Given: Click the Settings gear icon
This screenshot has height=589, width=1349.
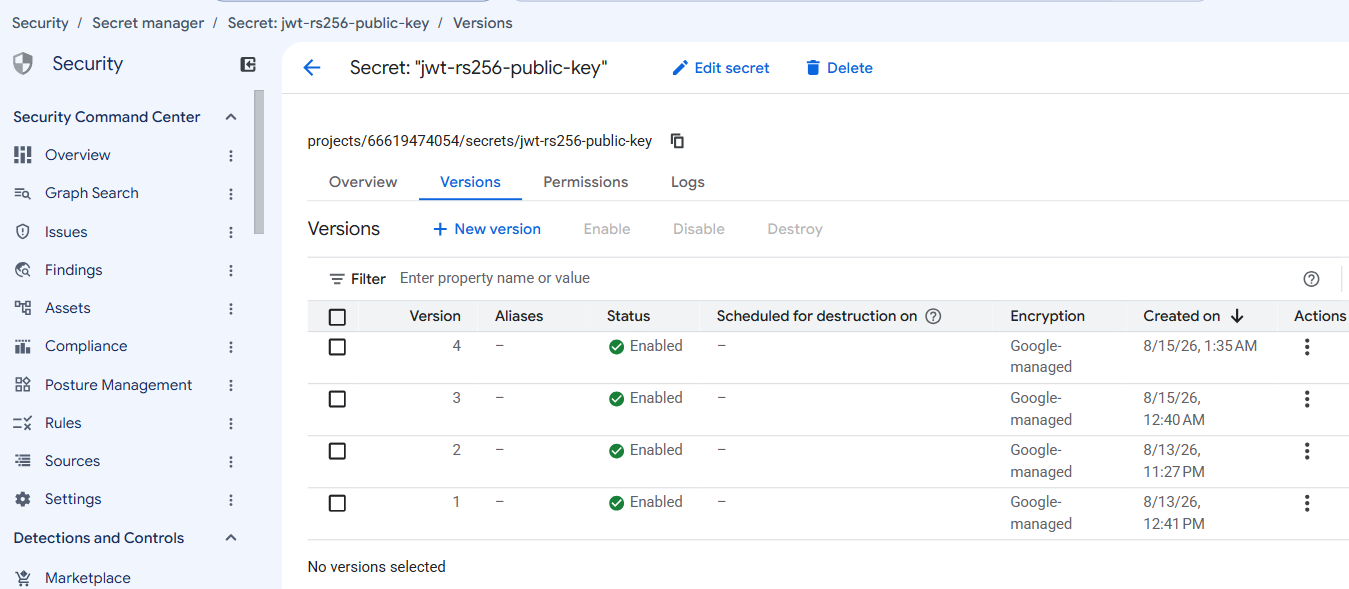Looking at the screenshot, I should click(23, 499).
